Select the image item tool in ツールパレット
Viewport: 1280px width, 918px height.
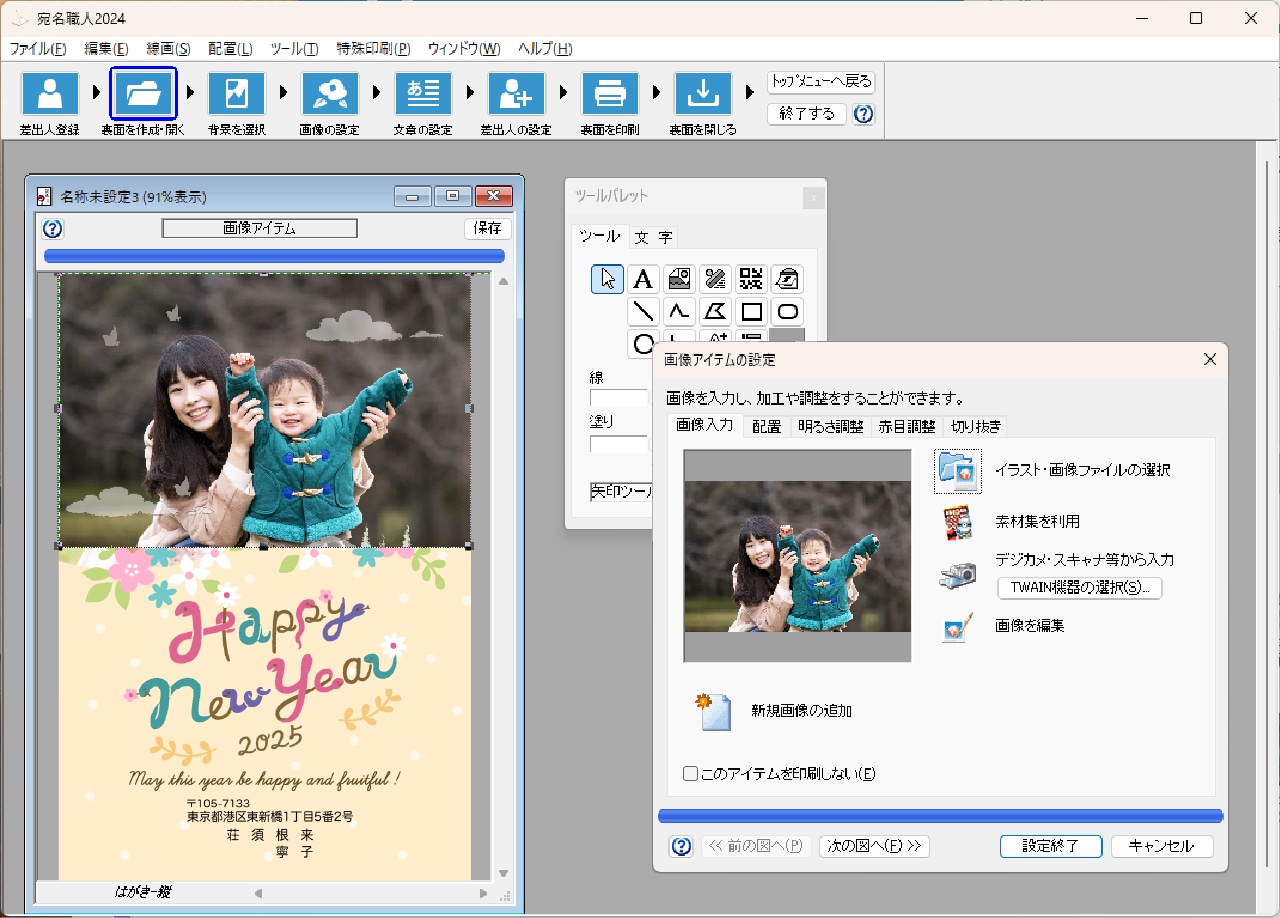coord(679,279)
